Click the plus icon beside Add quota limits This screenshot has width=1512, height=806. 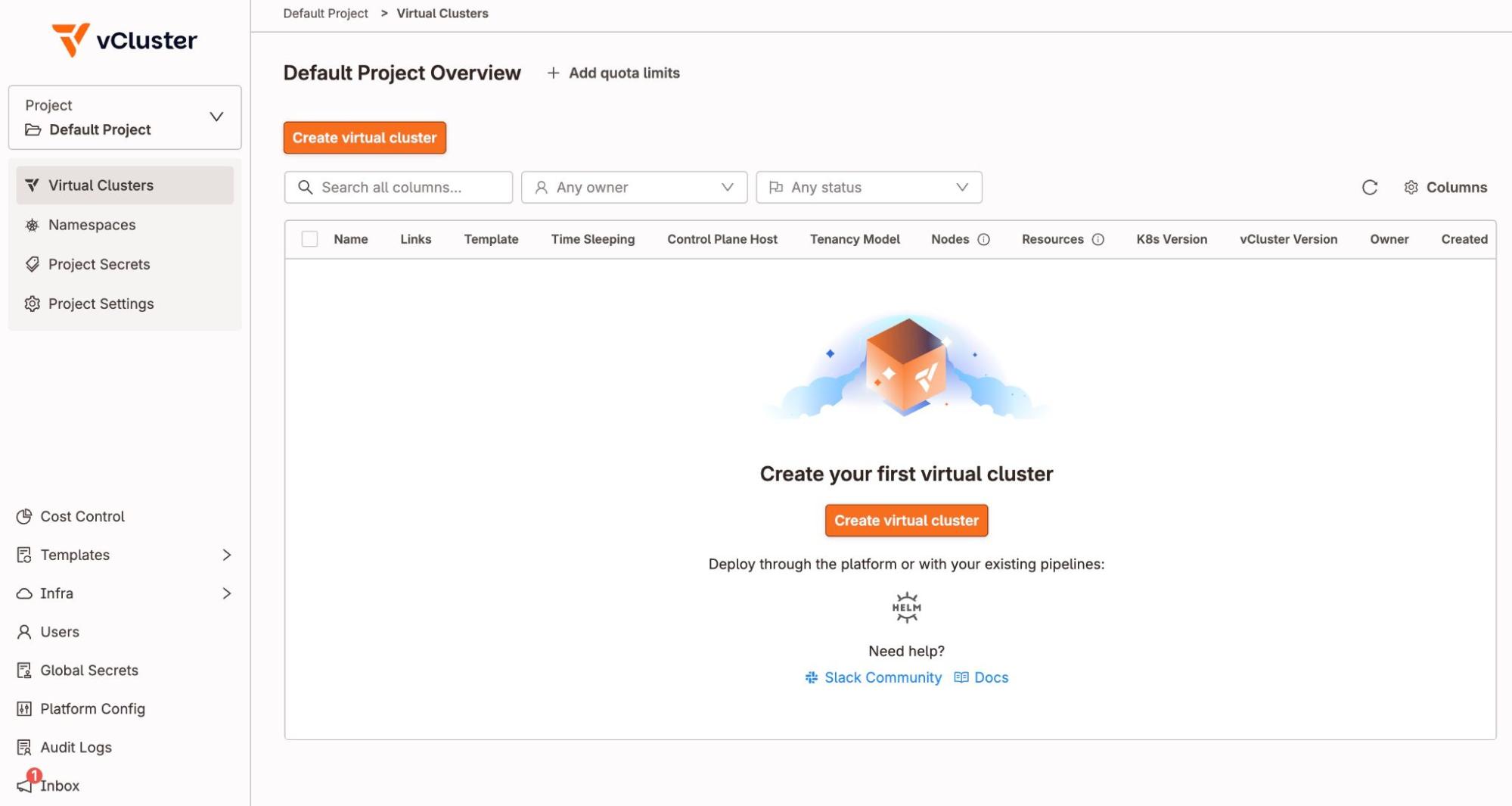coord(553,73)
